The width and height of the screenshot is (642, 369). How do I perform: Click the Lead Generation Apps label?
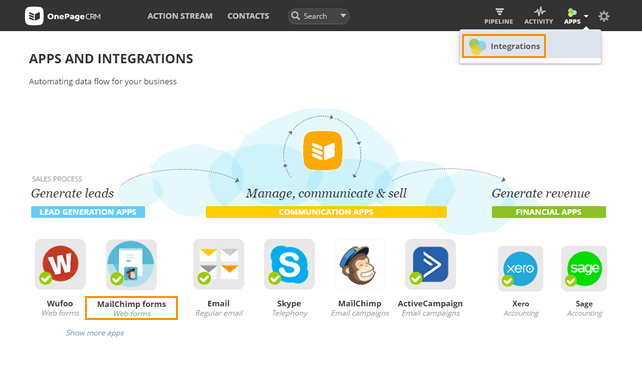[88, 212]
